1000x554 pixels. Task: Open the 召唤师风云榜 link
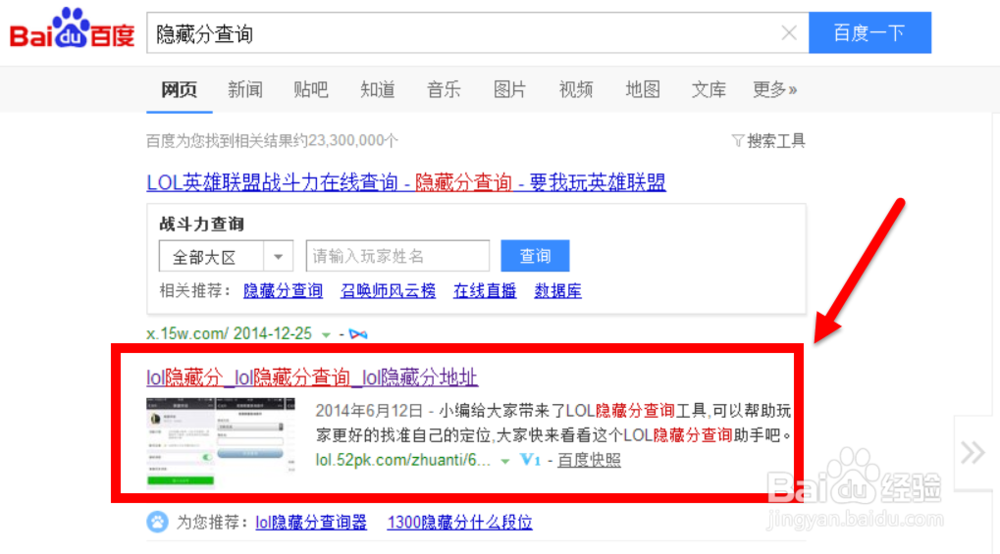pyautogui.click(x=388, y=291)
